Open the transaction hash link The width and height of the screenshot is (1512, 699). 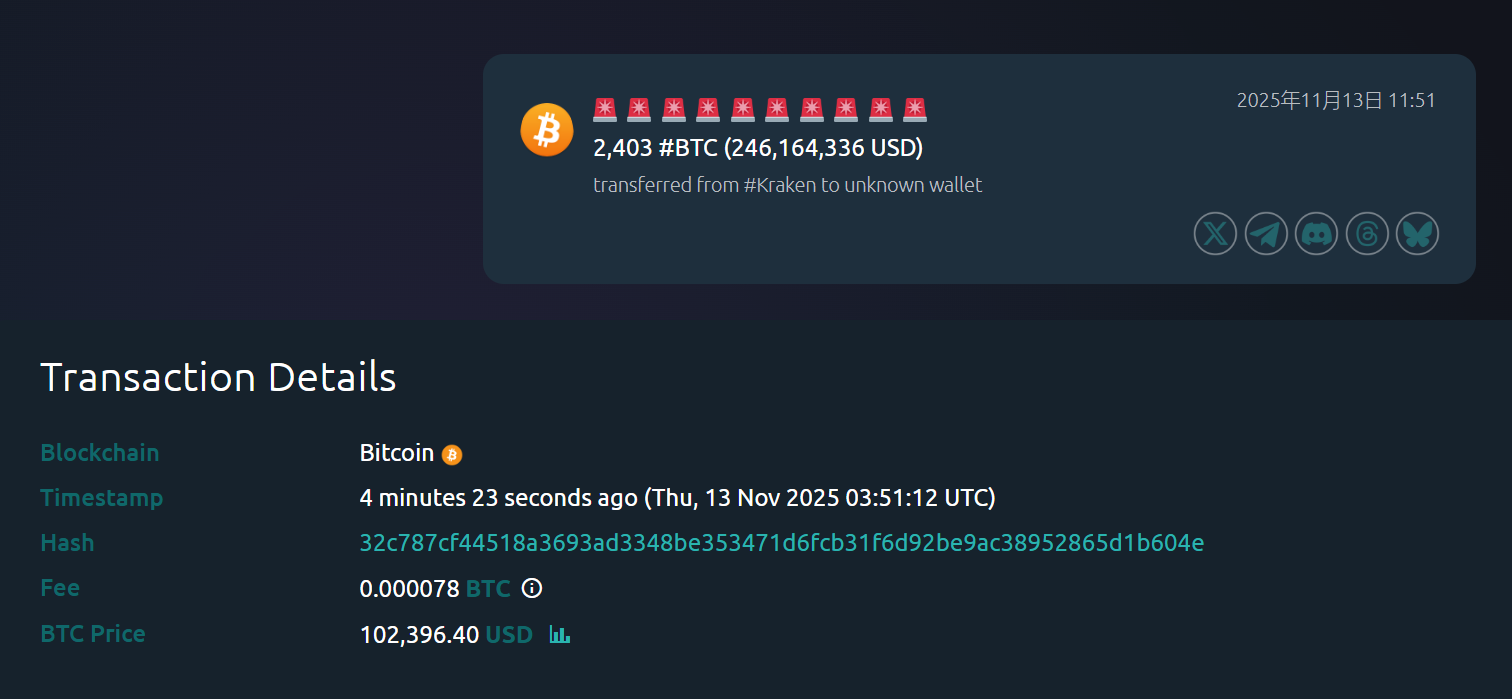tap(781, 543)
